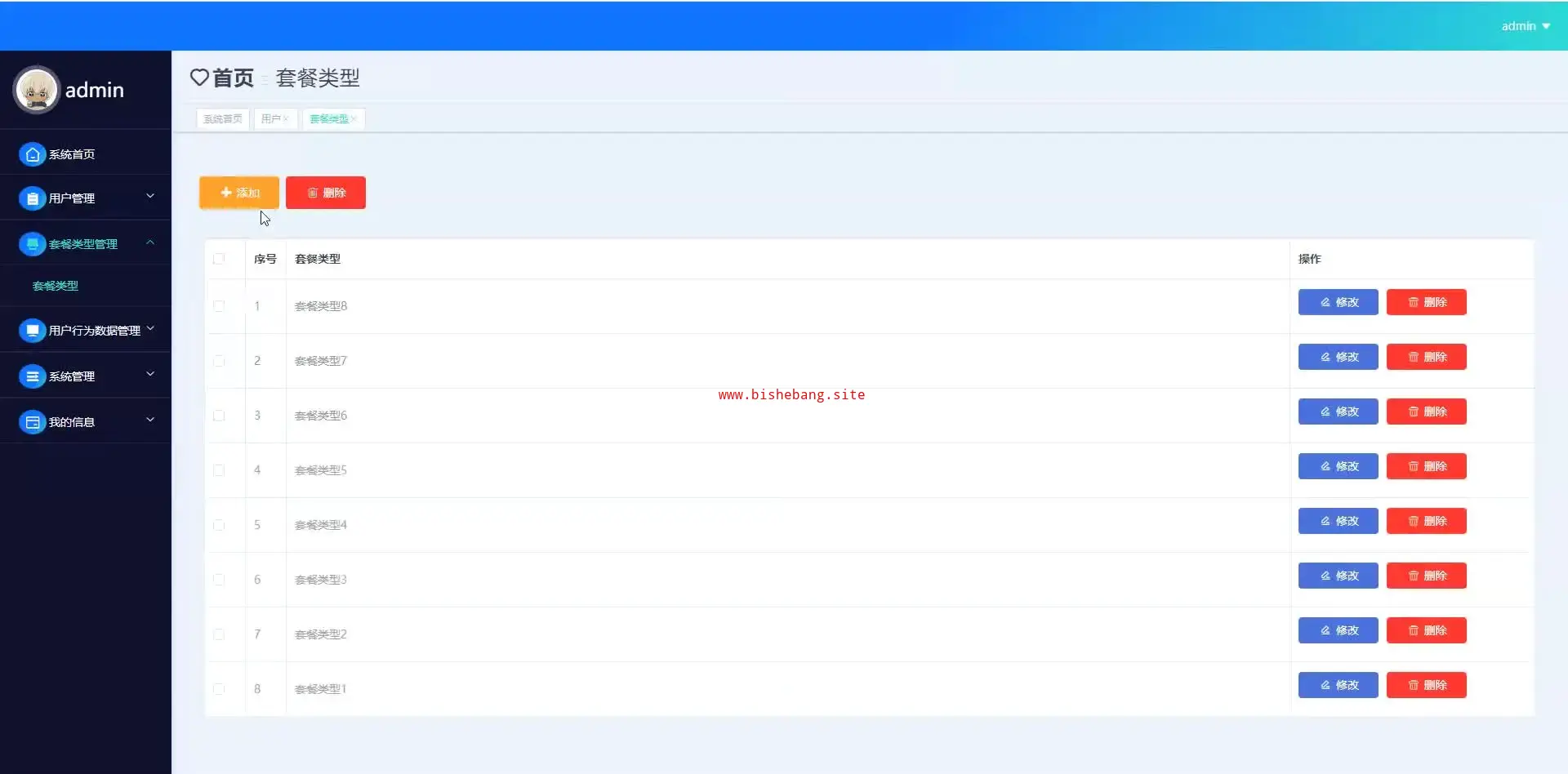Delete row 套餐类型4
1568x774 pixels.
pyautogui.click(x=1427, y=521)
